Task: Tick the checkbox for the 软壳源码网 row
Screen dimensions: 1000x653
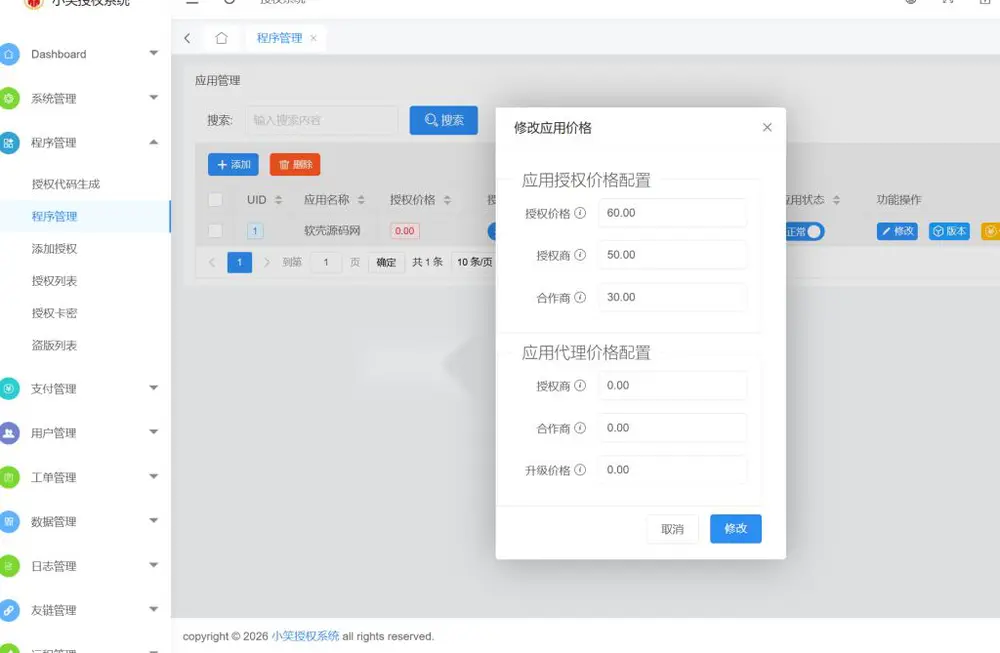Action: click(216, 231)
